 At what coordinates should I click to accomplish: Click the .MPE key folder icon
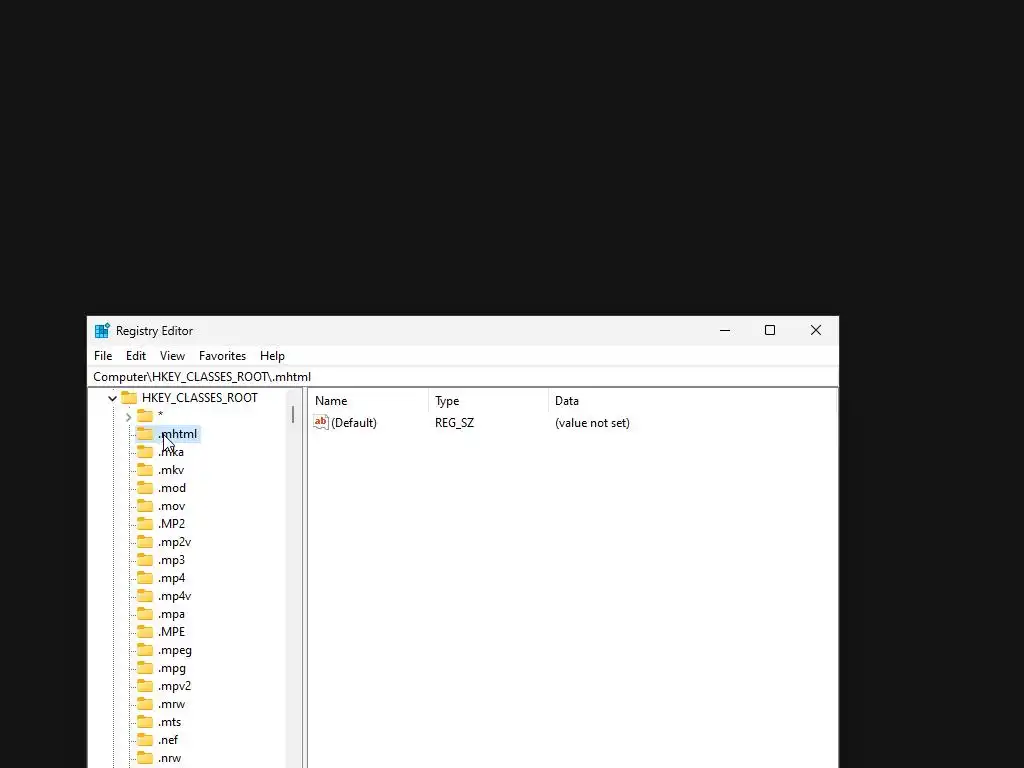pos(145,632)
